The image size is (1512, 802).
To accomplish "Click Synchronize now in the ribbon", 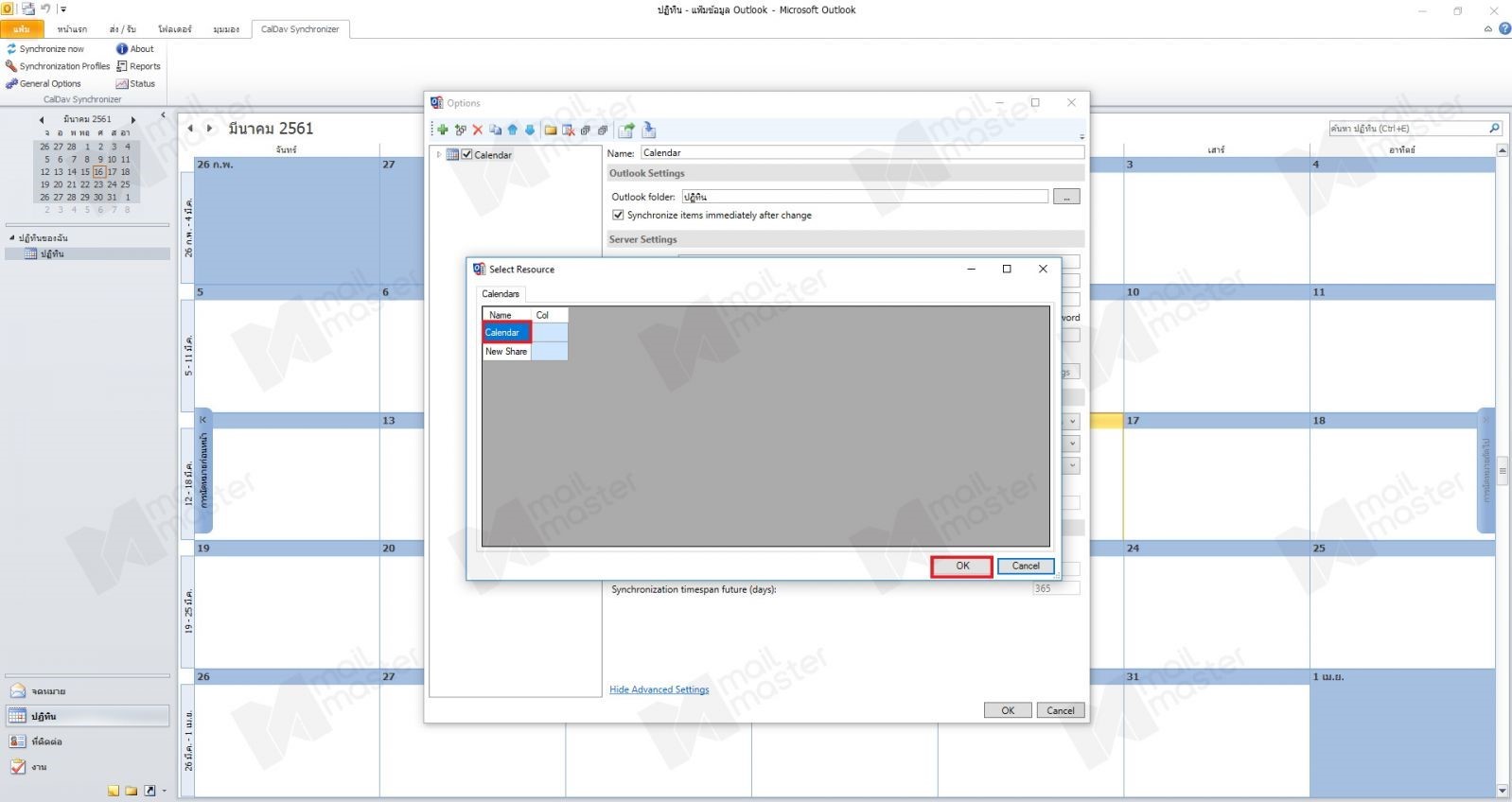I will coord(44,48).
